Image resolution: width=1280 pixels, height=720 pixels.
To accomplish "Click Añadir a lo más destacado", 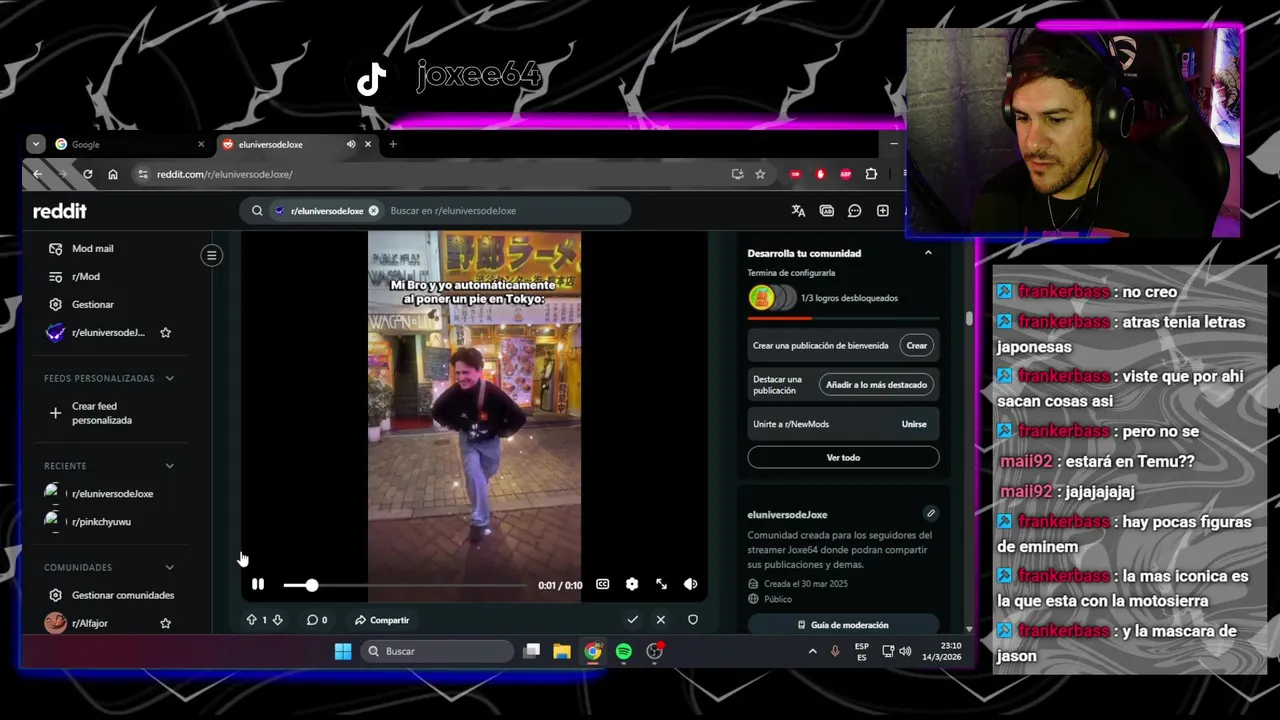I will coord(877,384).
